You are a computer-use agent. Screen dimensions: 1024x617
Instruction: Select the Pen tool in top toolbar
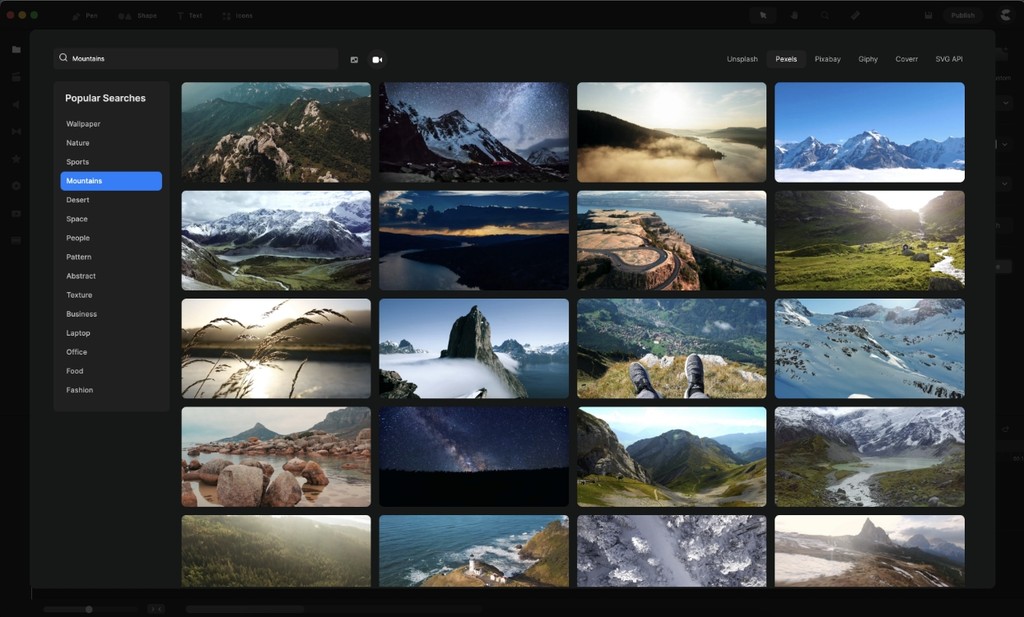[85, 16]
